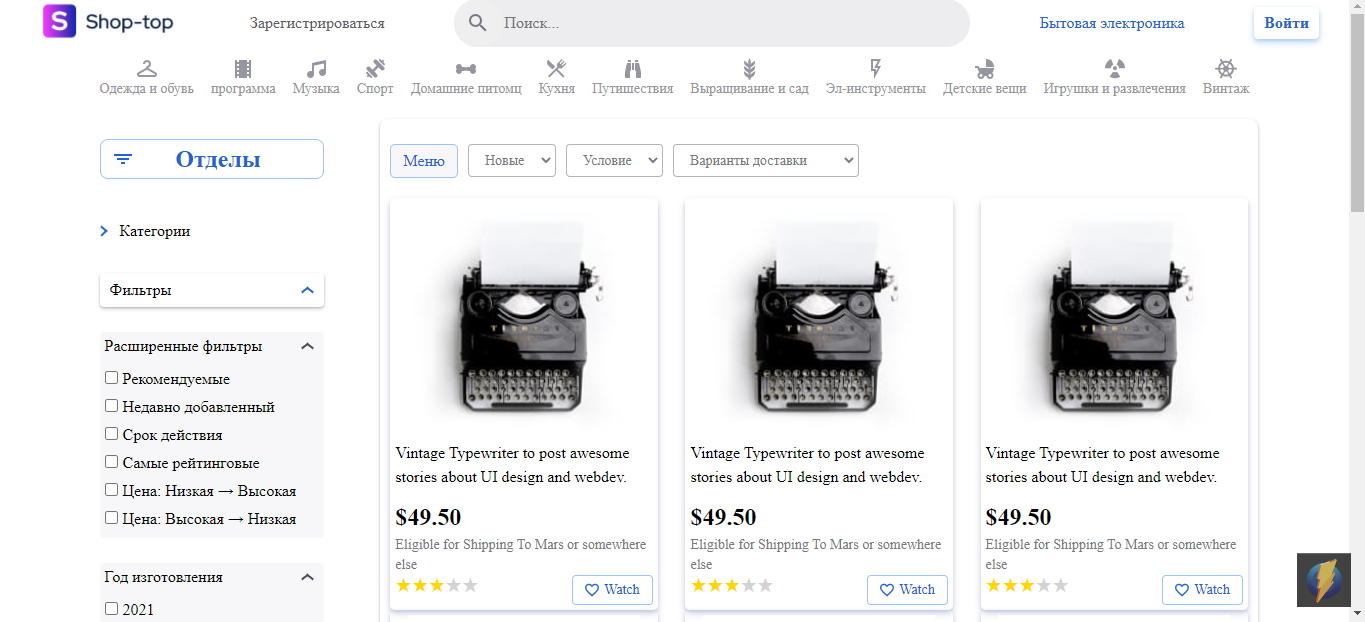
Task: Click the star rating on third typewriter card
Action: tap(1027, 585)
